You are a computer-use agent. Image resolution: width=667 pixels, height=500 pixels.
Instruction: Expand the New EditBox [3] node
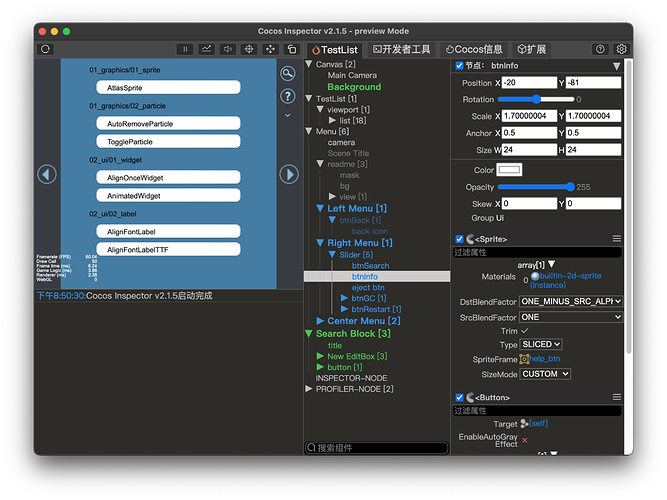[x=320, y=356]
